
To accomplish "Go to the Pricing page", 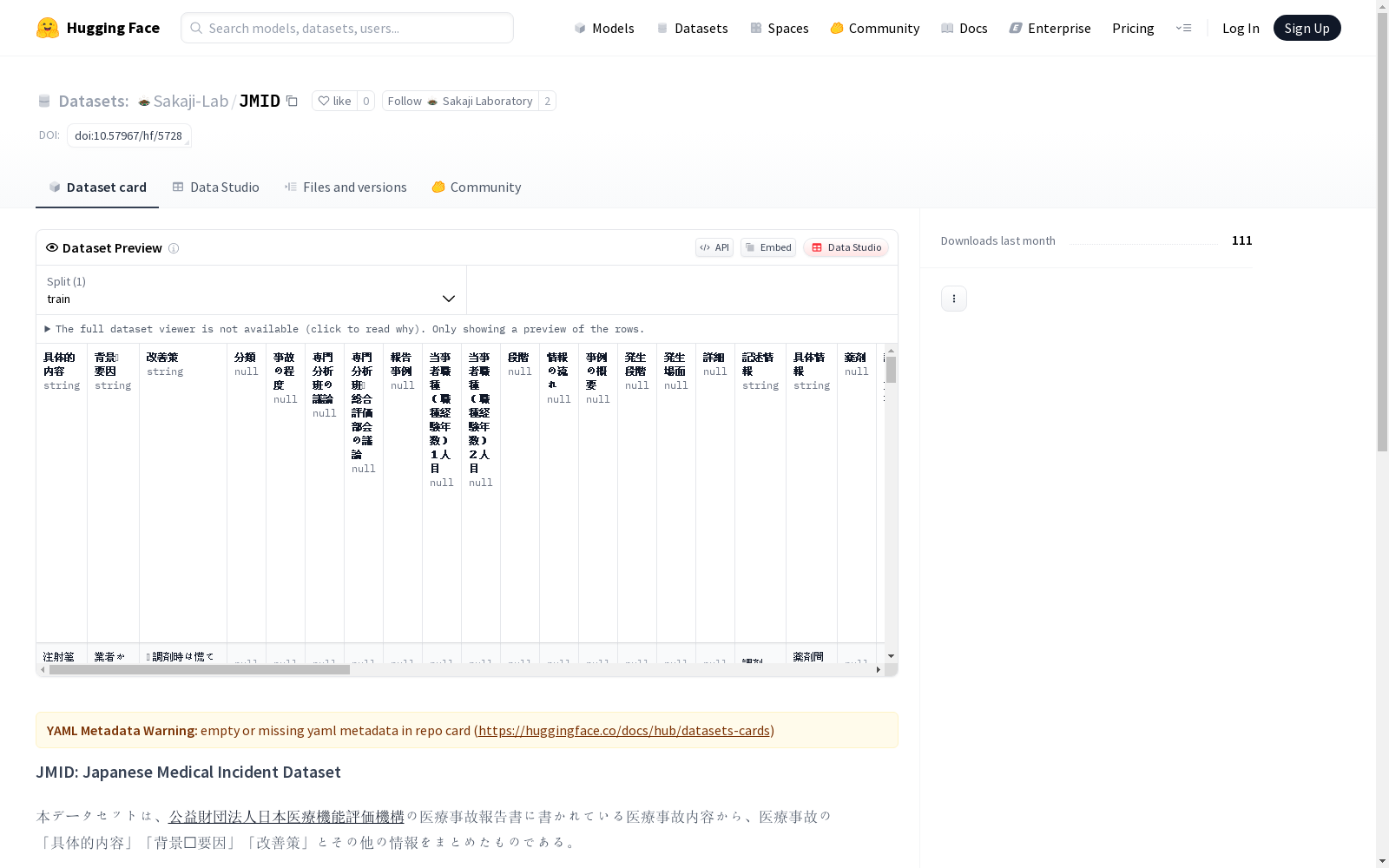I will click(x=1133, y=28).
